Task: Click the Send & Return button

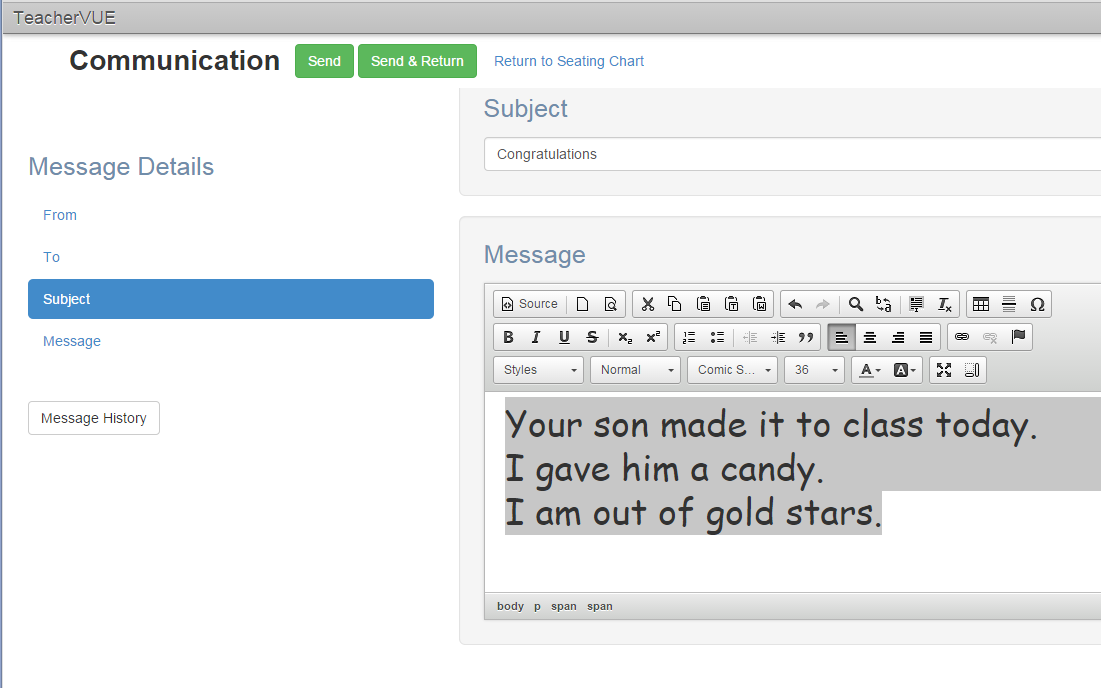Action: point(417,61)
